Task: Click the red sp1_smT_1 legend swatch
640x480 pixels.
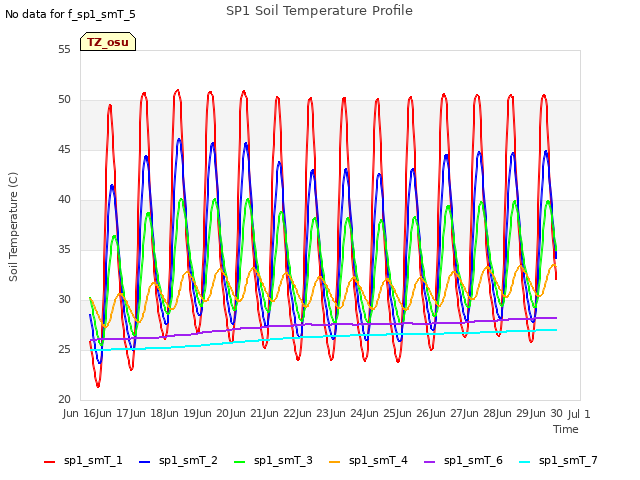Action: coord(49,462)
